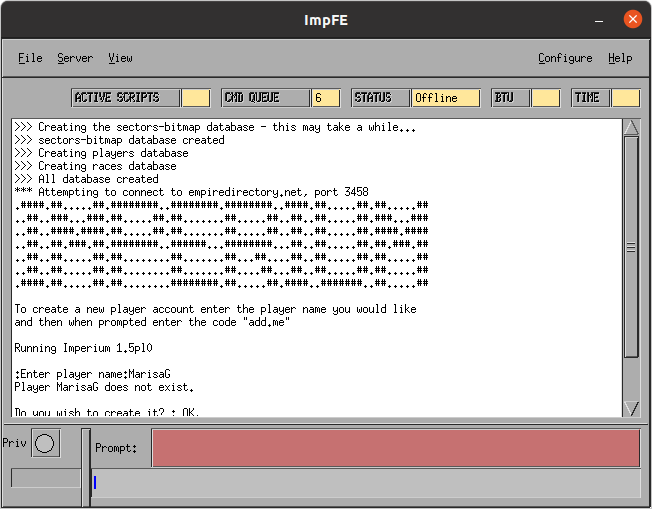
Task: Open the View menu
Action: point(120,58)
